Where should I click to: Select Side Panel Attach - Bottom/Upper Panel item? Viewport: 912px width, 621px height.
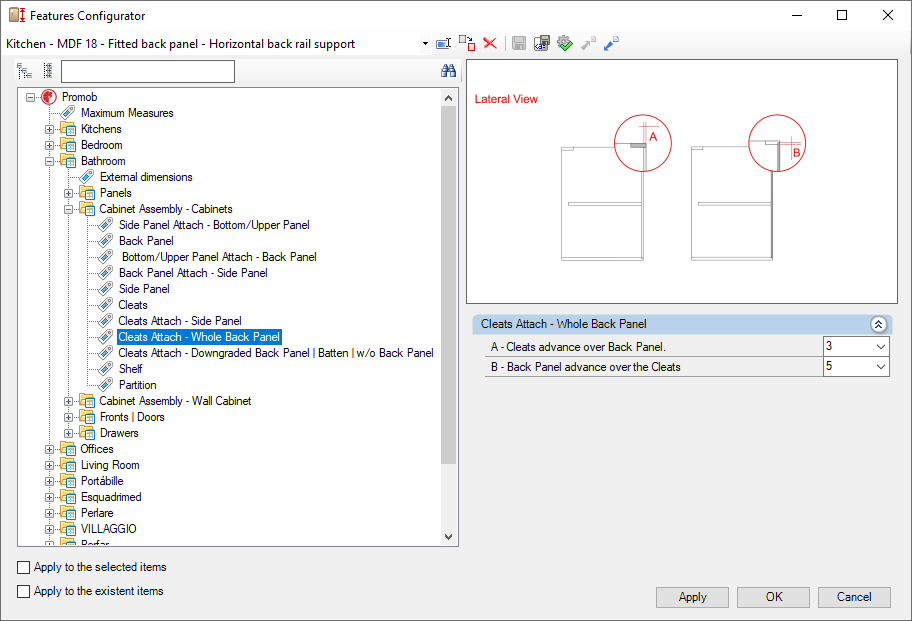[214, 225]
